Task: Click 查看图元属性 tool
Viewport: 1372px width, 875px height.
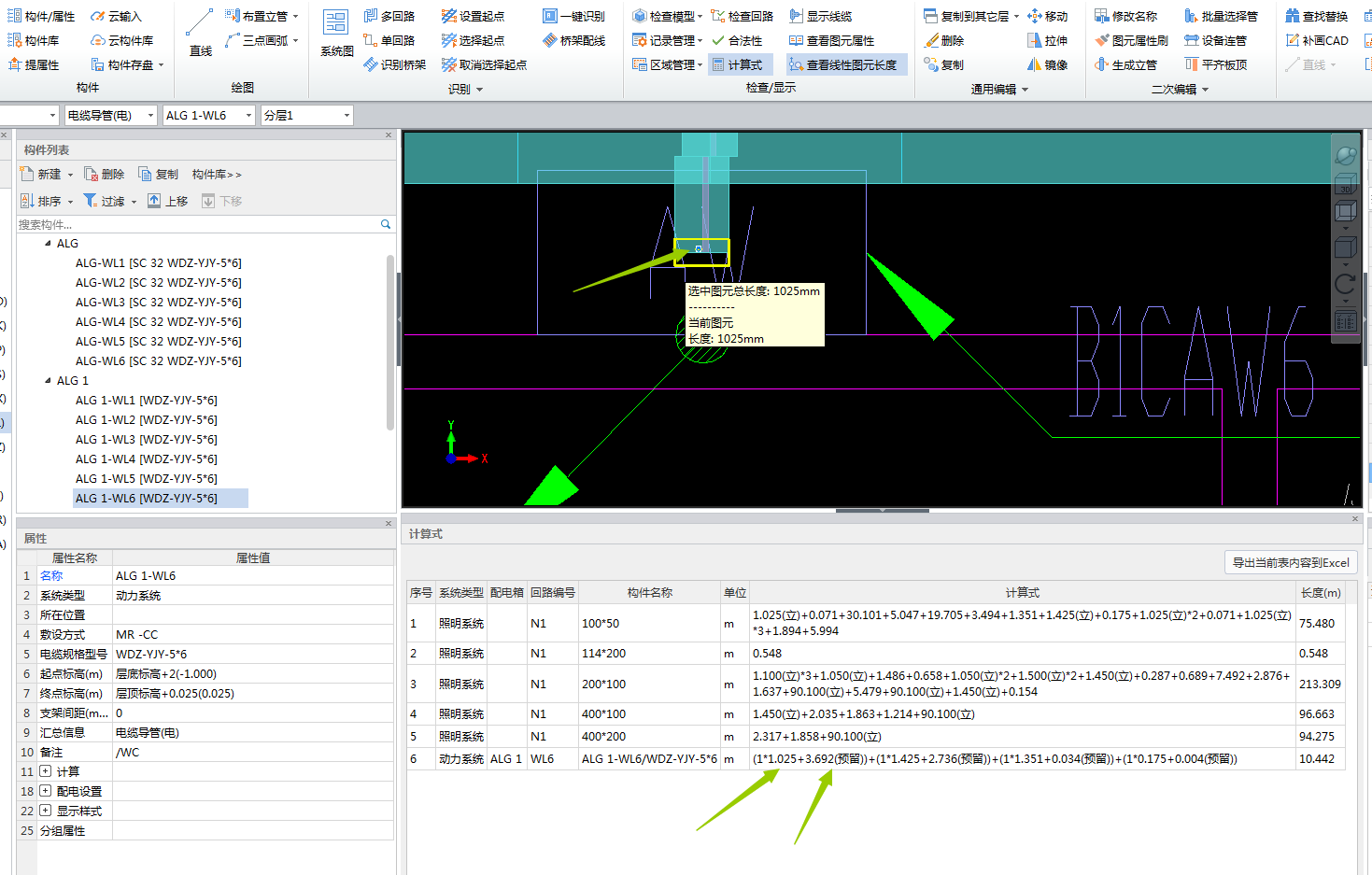Action: click(x=831, y=40)
